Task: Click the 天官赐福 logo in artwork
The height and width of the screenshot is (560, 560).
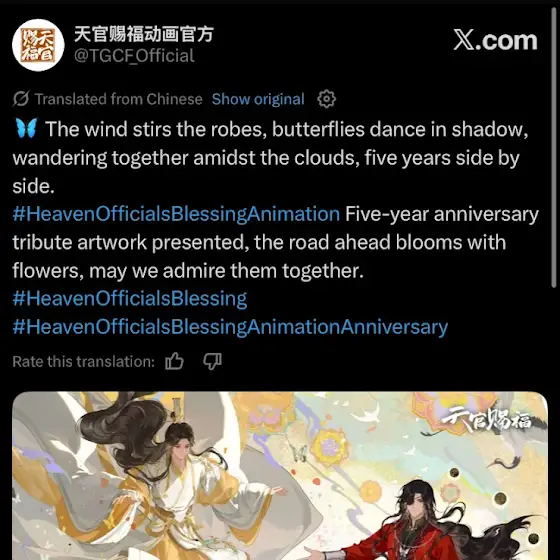Action: tap(486, 419)
